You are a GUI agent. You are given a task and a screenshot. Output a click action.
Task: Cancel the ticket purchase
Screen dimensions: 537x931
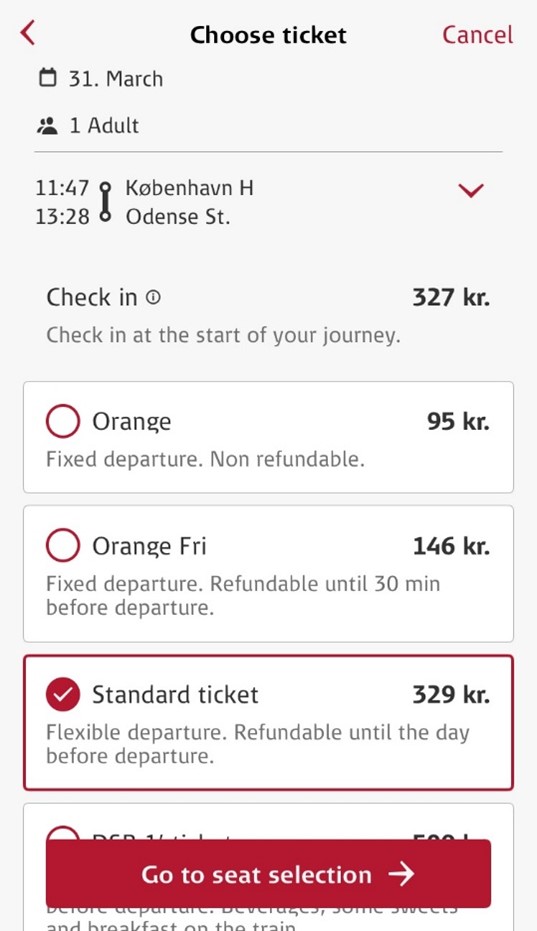[478, 34]
